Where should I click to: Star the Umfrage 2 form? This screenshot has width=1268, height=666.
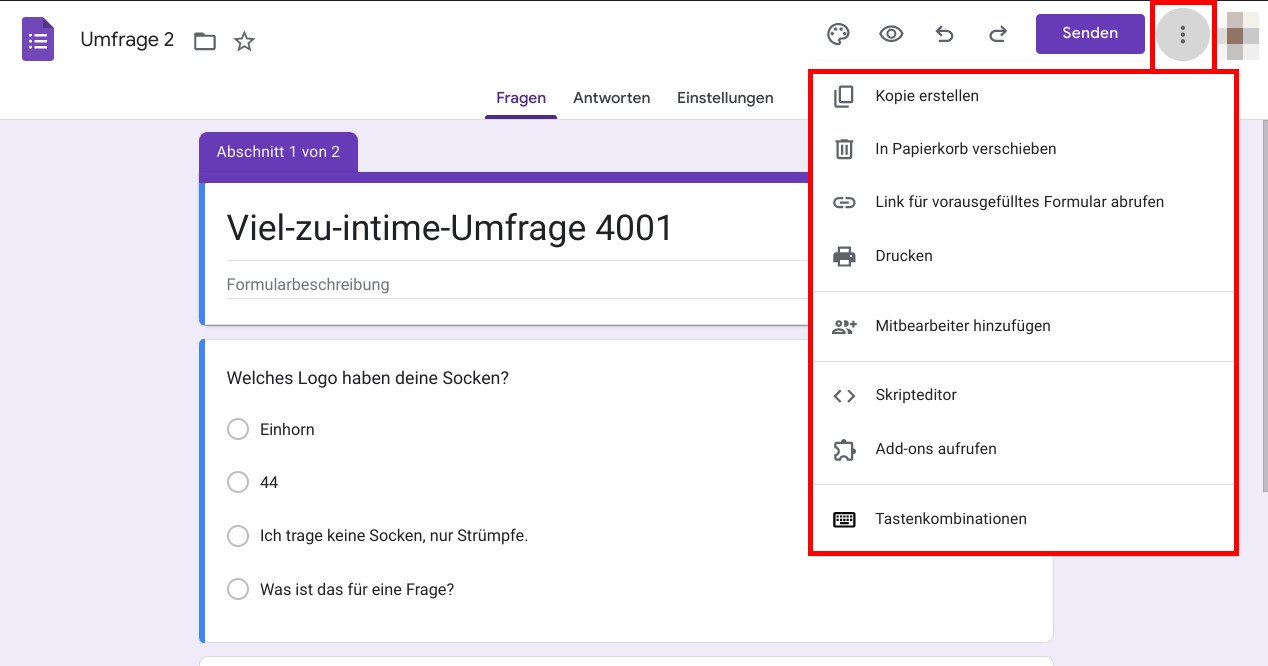point(244,42)
